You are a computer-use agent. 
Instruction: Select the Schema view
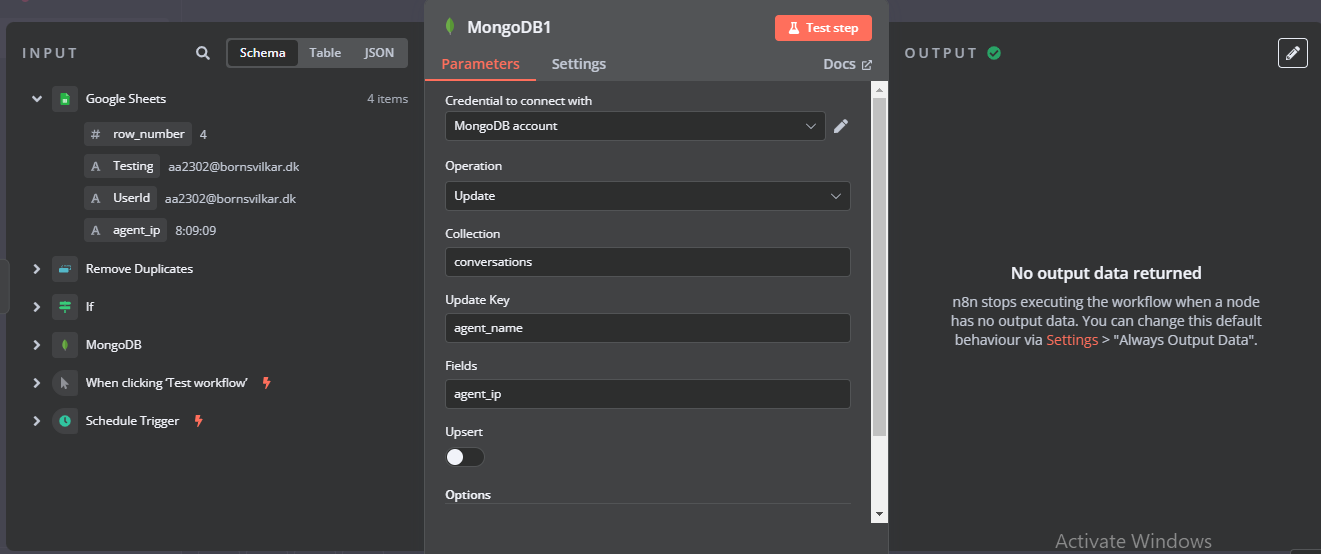263,53
